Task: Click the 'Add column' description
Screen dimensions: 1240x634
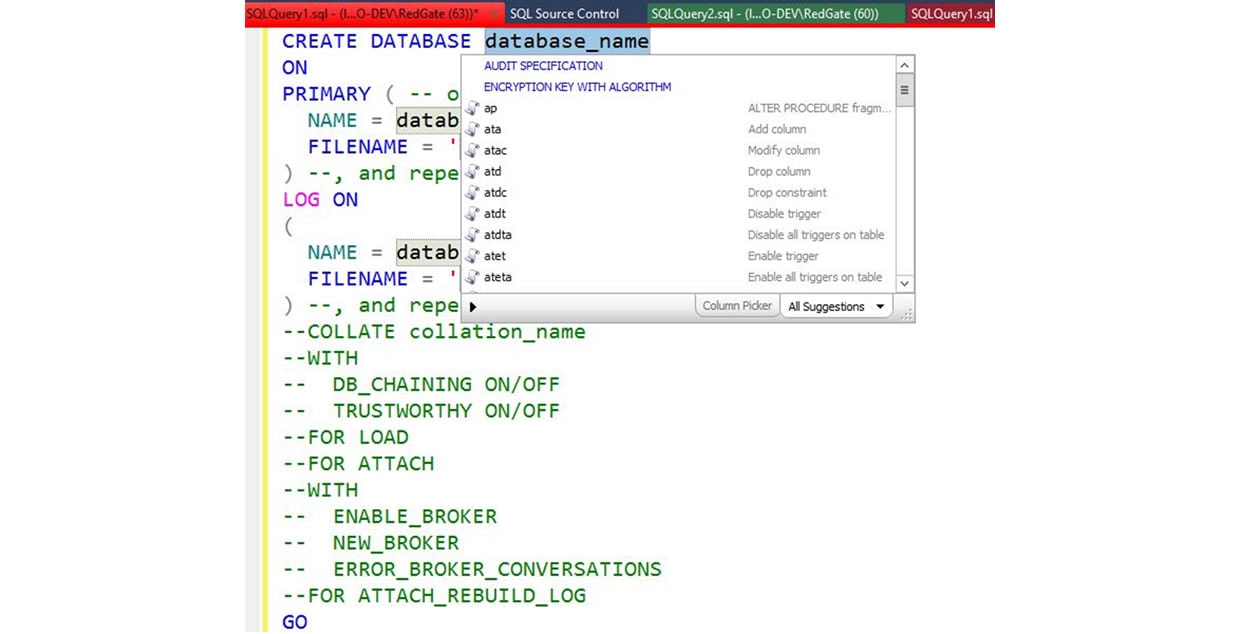Action: click(777, 129)
